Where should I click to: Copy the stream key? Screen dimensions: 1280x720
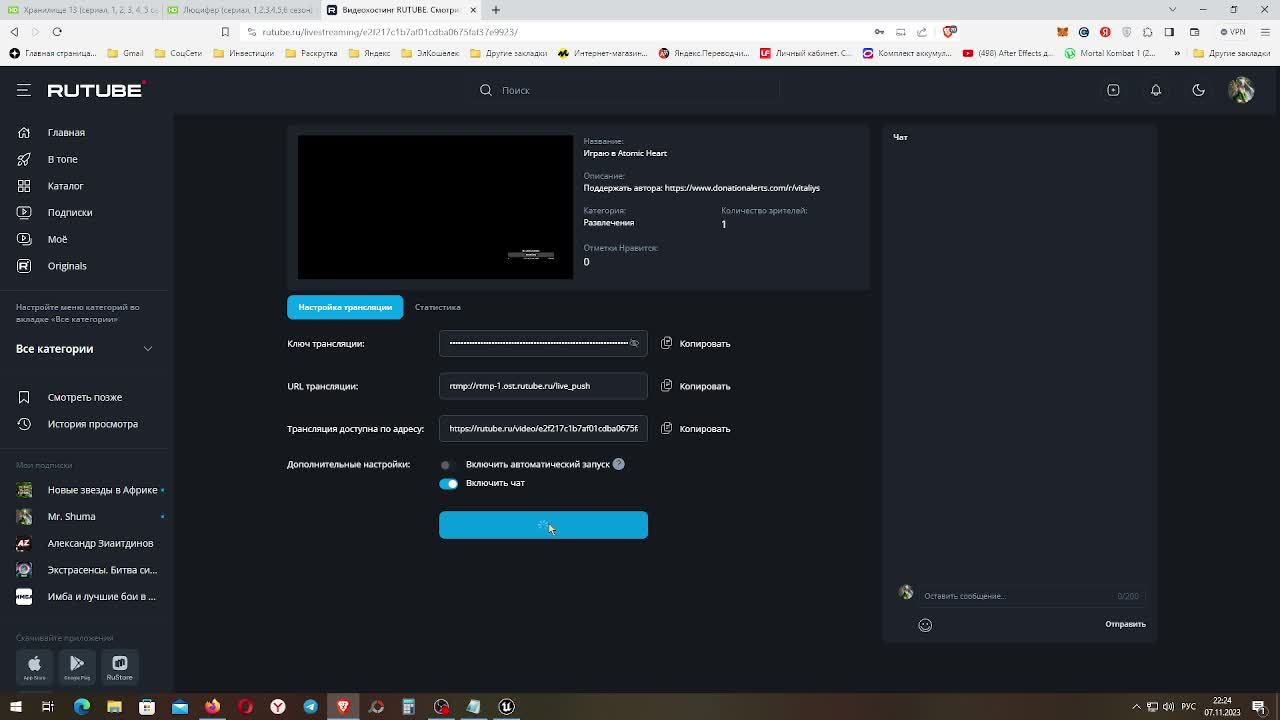pyautogui.click(x=696, y=344)
